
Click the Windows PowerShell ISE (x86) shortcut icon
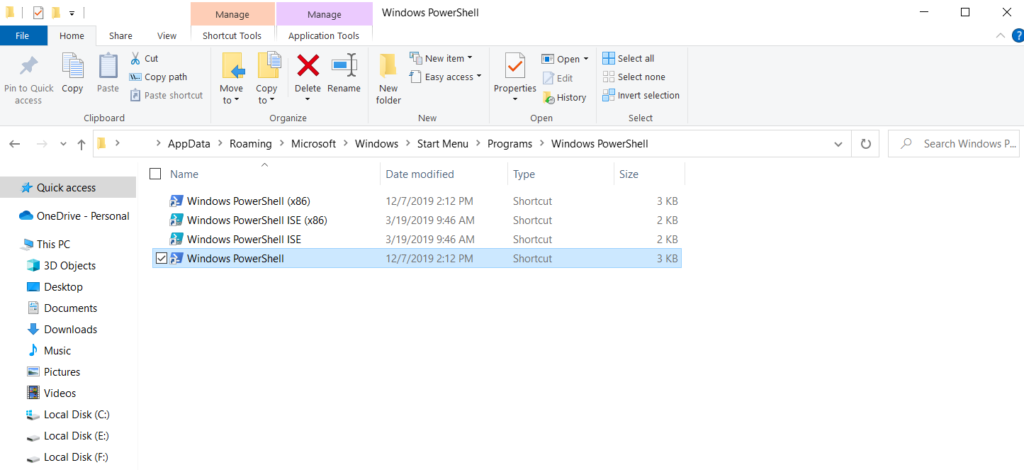[x=176, y=220]
